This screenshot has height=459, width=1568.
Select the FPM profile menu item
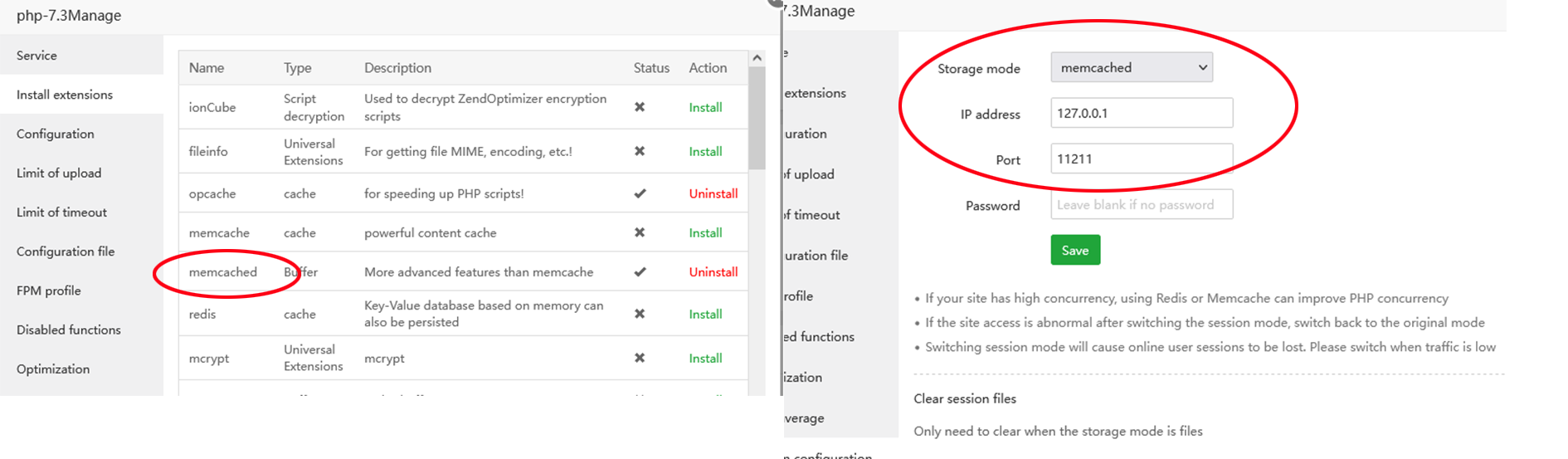[x=49, y=291]
